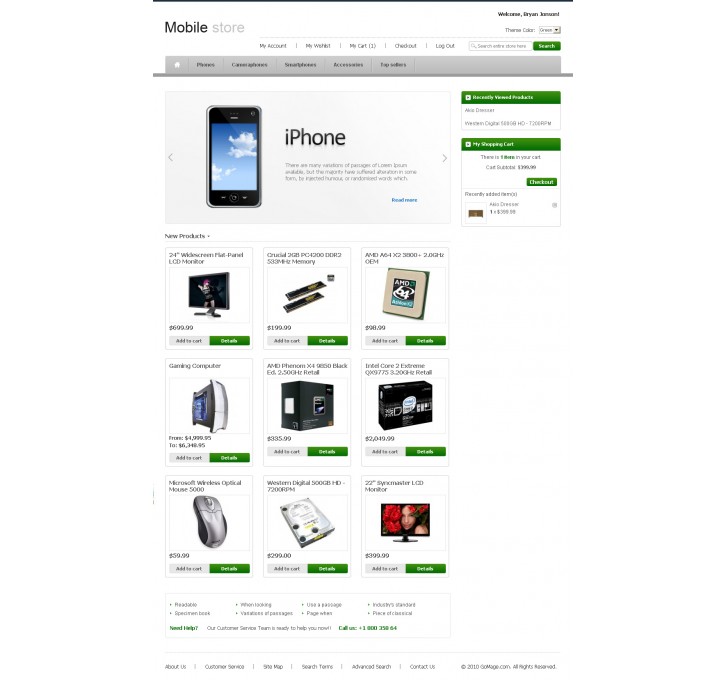Screen dimensions: 725x680
Task: Open the home icon in navigation bar
Action: 177,65
